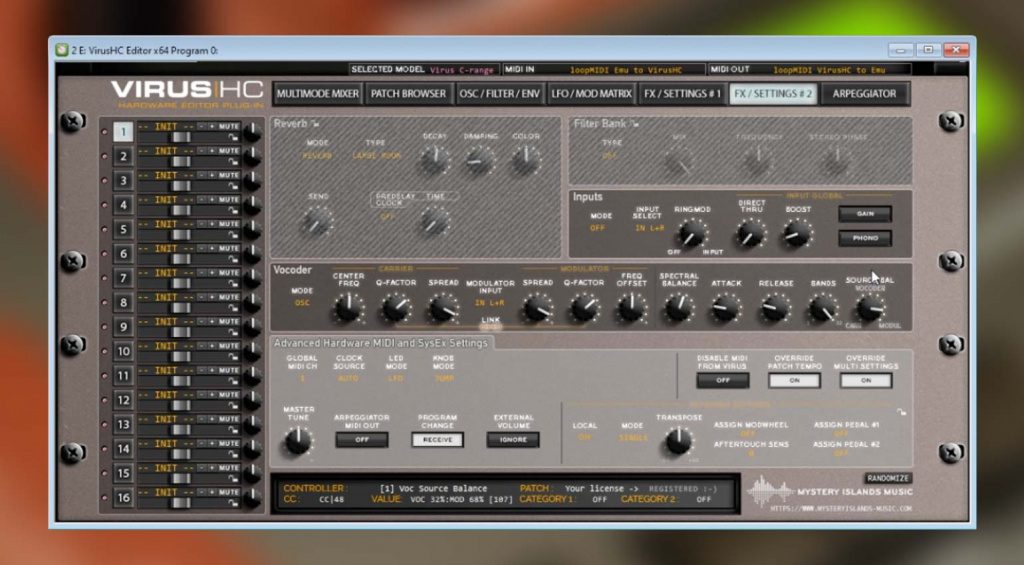Toggle the lock icon on part 12

[x=233, y=406]
